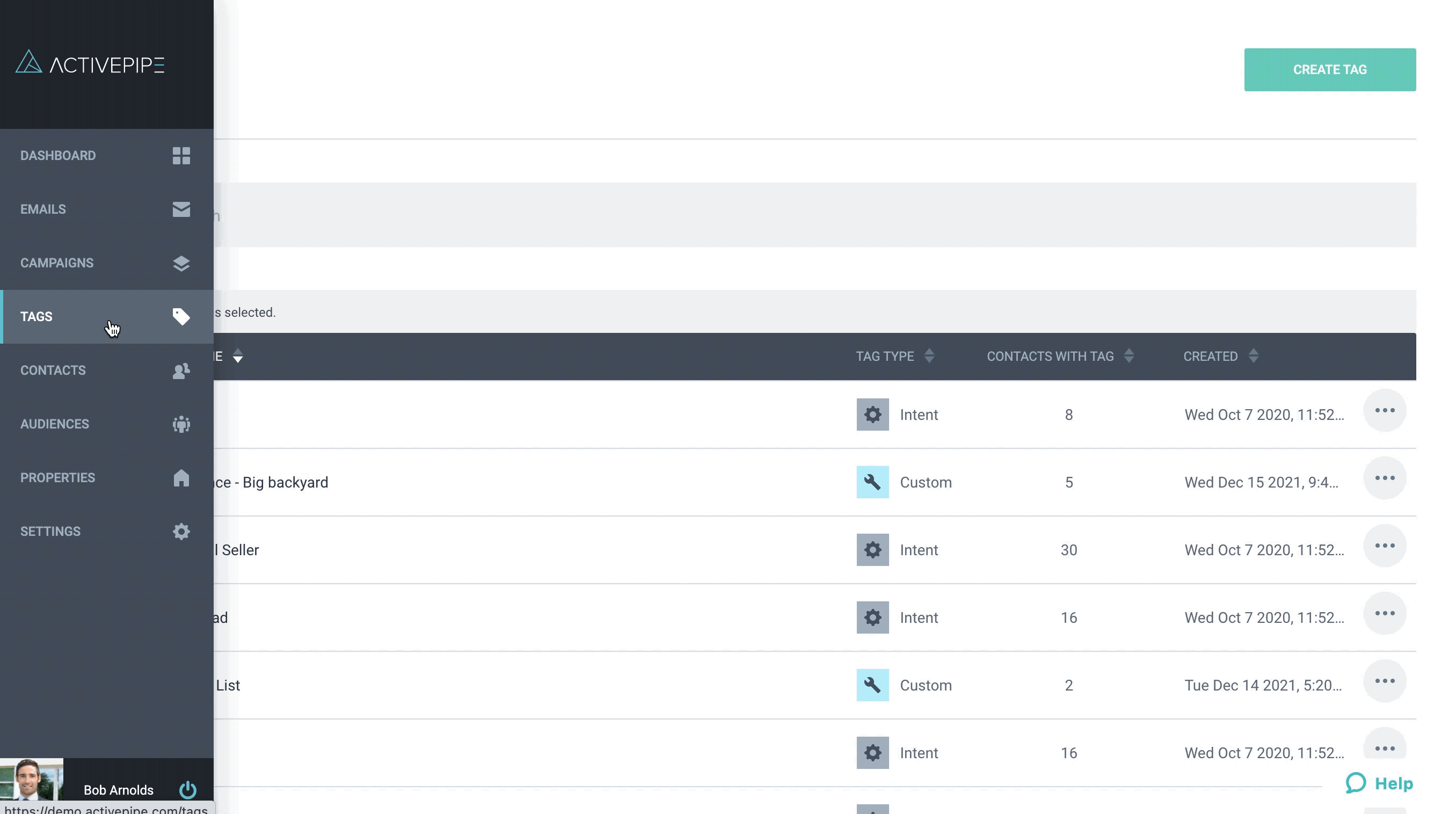The width and height of the screenshot is (1456, 814).
Task: Click the Settings gear icon in sidebar
Action: click(x=181, y=532)
